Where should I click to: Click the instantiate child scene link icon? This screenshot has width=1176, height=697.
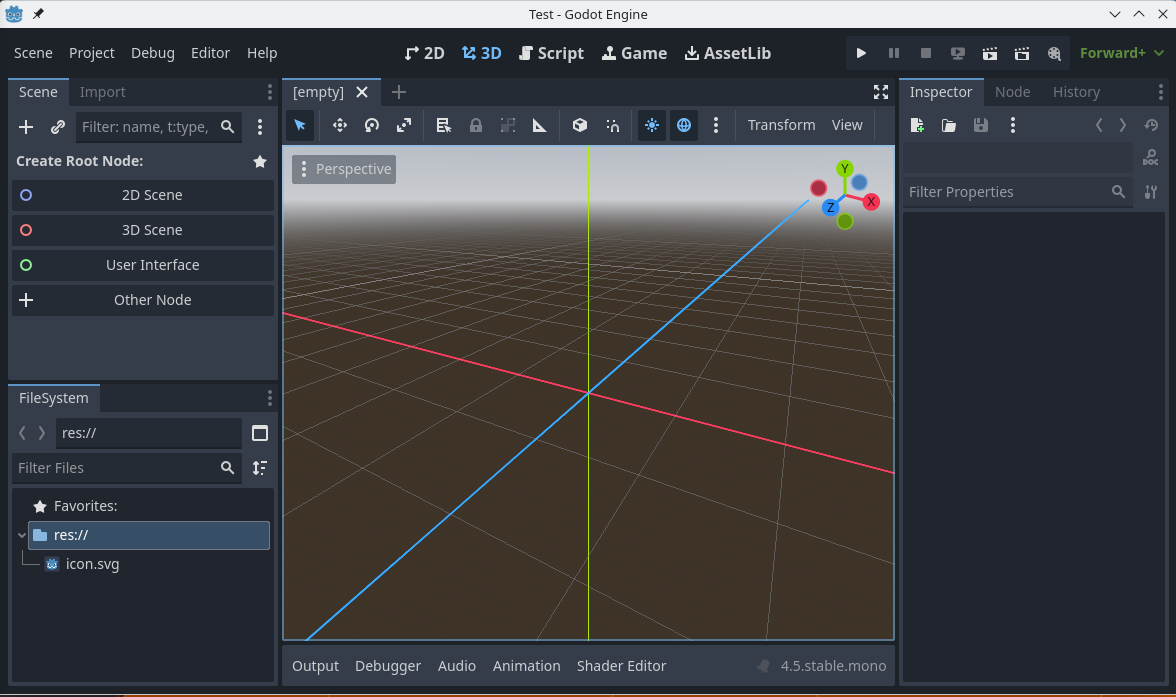tap(58, 127)
